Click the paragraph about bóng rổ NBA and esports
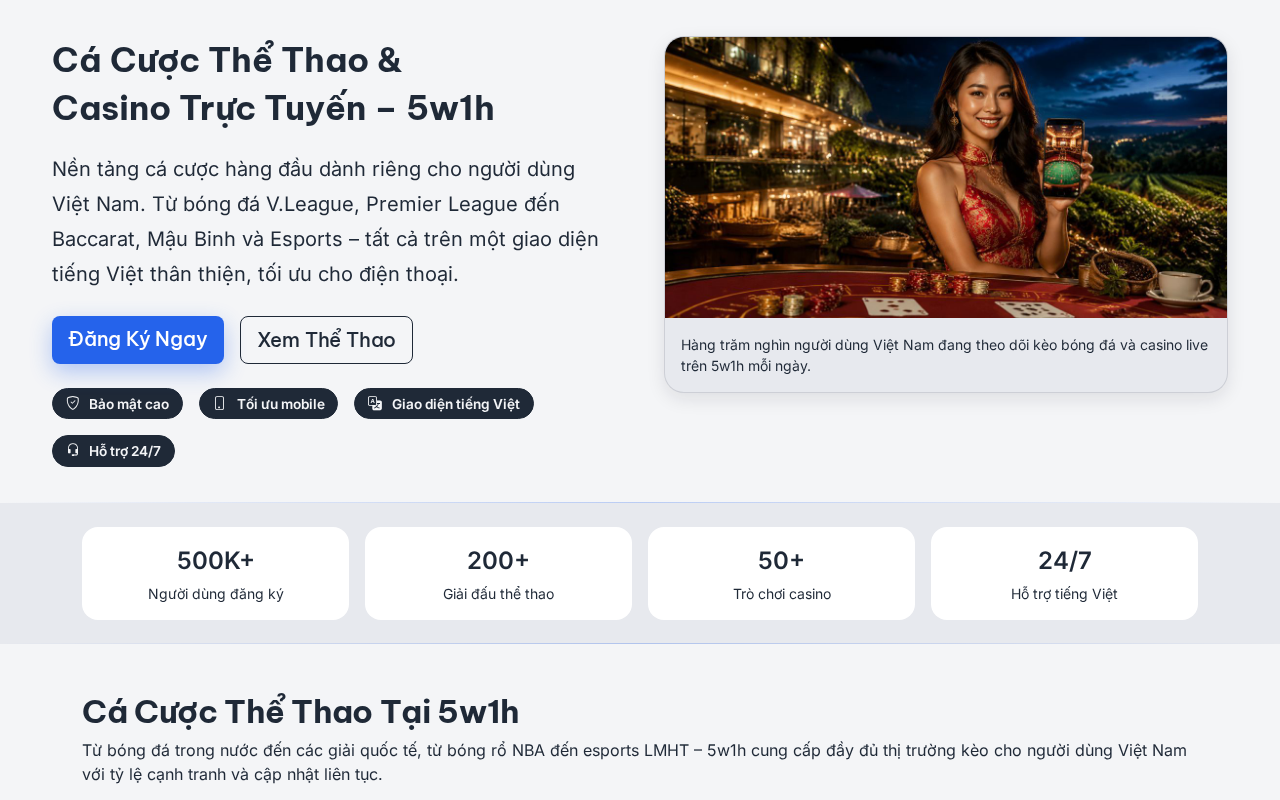 [x=635, y=762]
